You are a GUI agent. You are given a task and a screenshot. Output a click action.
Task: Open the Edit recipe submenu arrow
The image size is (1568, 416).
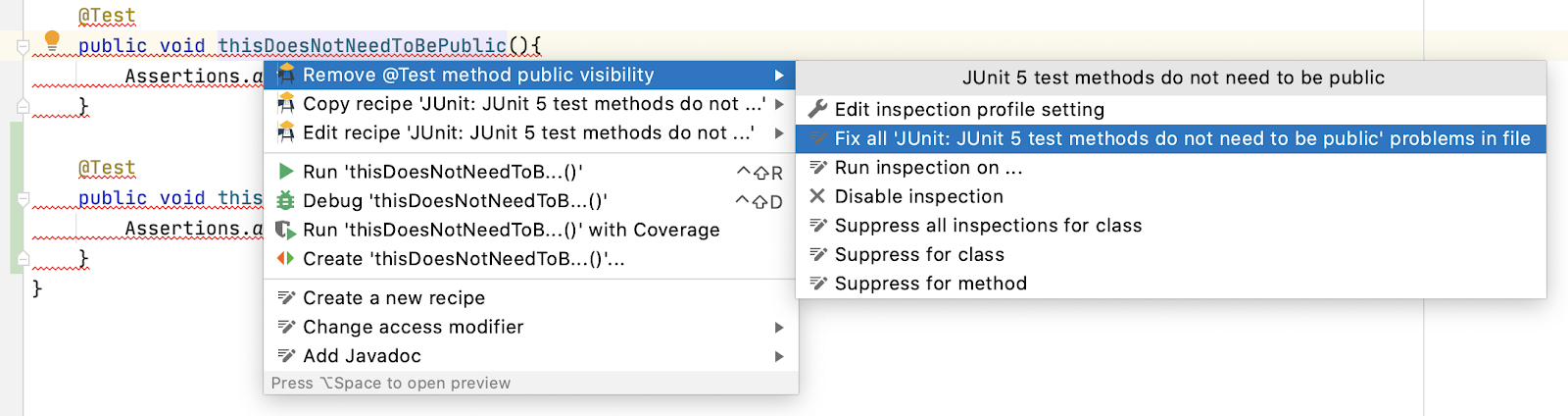pyautogui.click(x=779, y=132)
